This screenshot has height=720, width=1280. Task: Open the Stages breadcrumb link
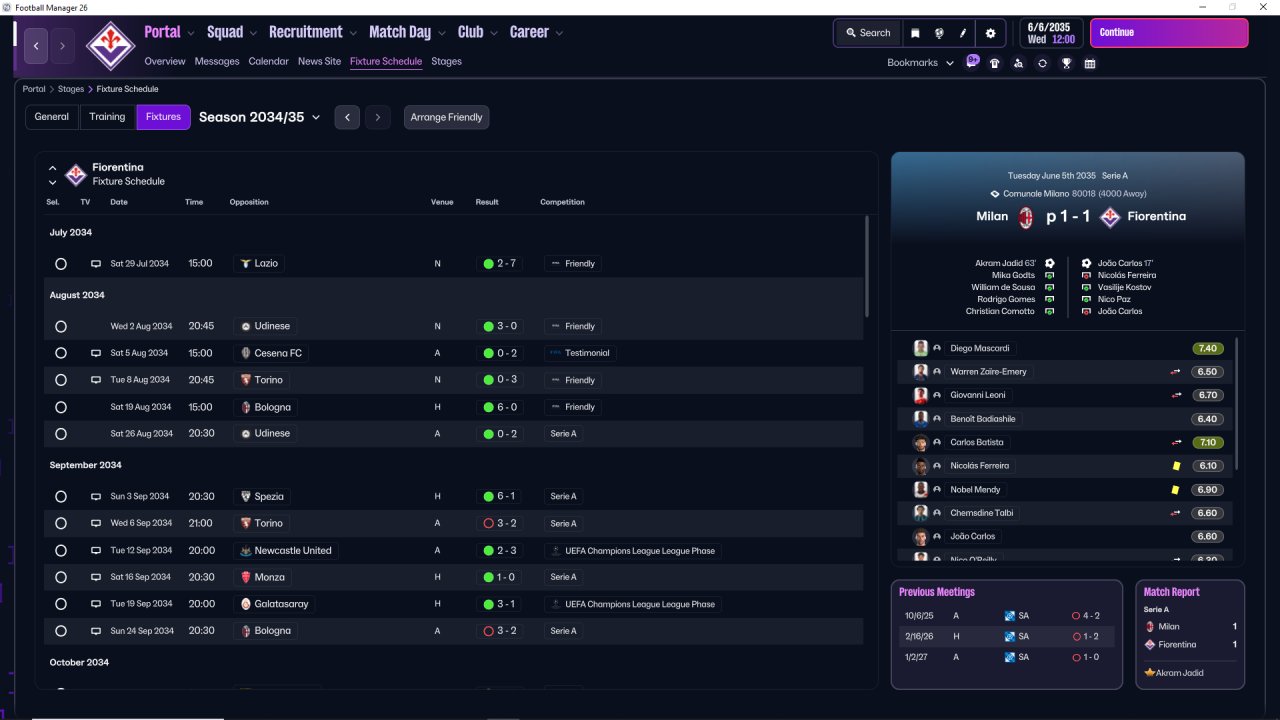click(x=71, y=89)
